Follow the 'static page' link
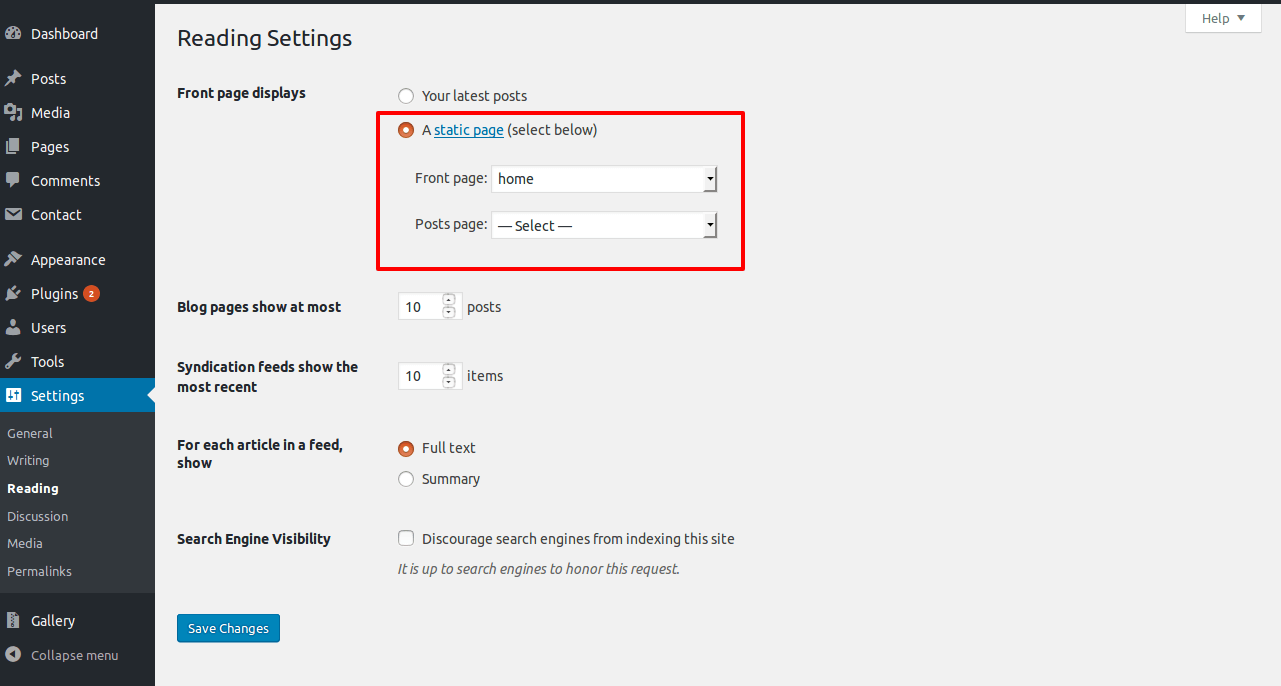1281x686 pixels. pos(469,130)
